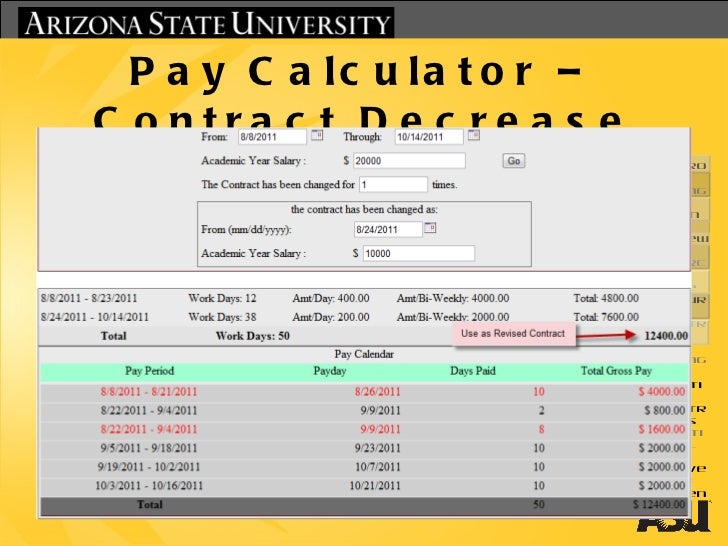This screenshot has width=728, height=546.
Task: Select the '8/24/2011 - 10/14/2011' period row text
Action: [95, 317]
